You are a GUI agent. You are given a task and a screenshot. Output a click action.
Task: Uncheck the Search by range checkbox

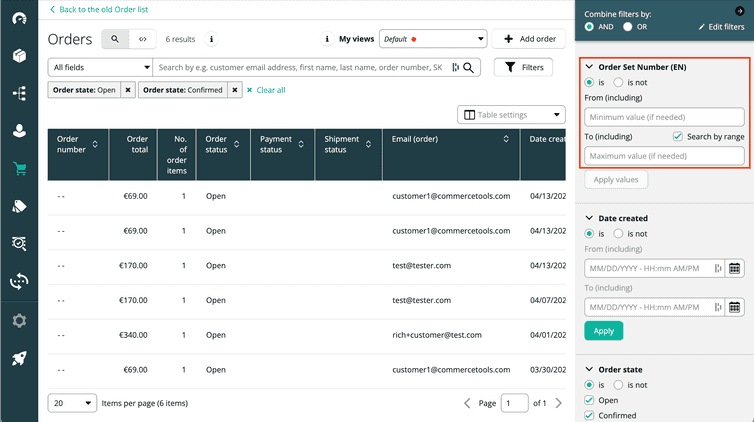[x=678, y=136]
